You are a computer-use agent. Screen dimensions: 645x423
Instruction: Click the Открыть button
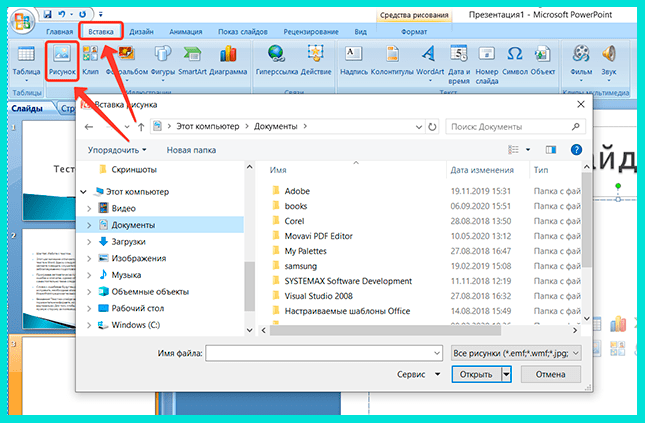pos(476,374)
